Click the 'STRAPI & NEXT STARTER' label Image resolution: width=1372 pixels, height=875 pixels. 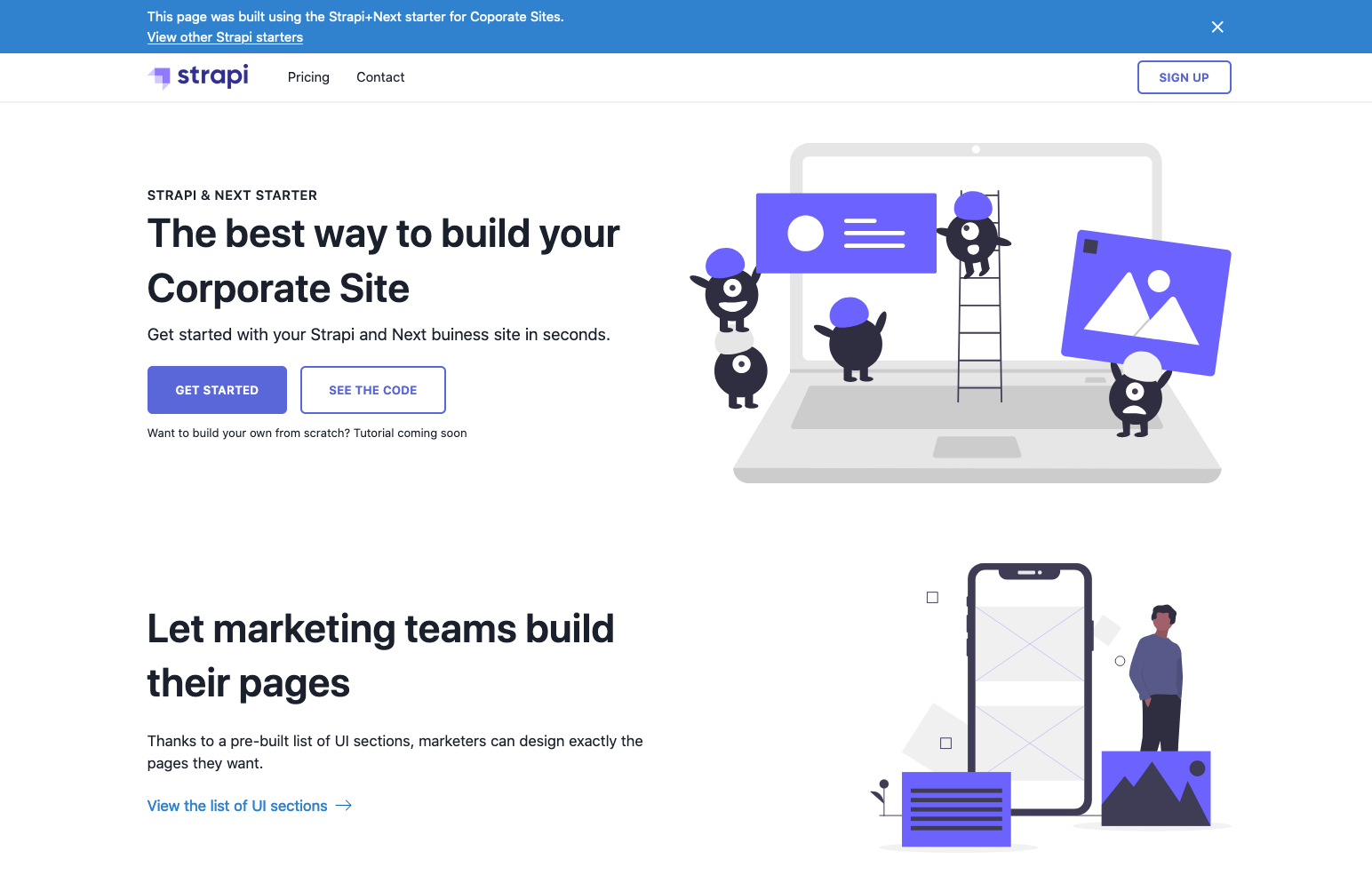point(232,195)
